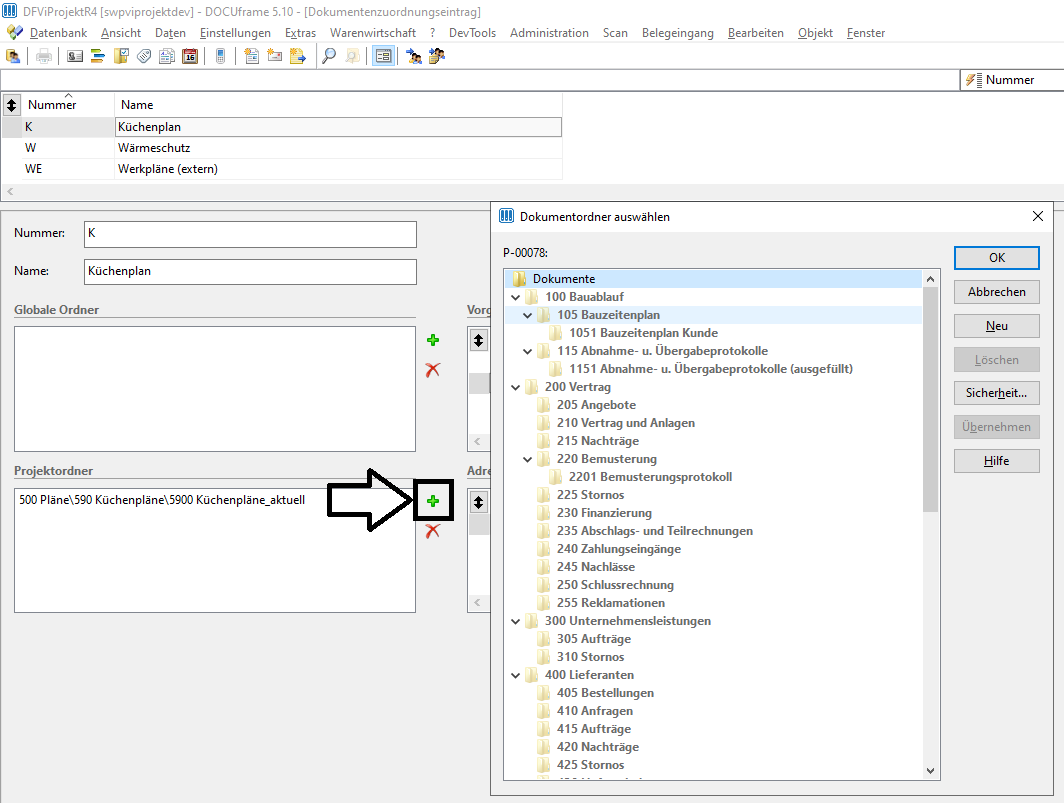Image resolution: width=1064 pixels, height=803 pixels.
Task: Click the mobile phone toolbar icon
Action: coord(221,56)
